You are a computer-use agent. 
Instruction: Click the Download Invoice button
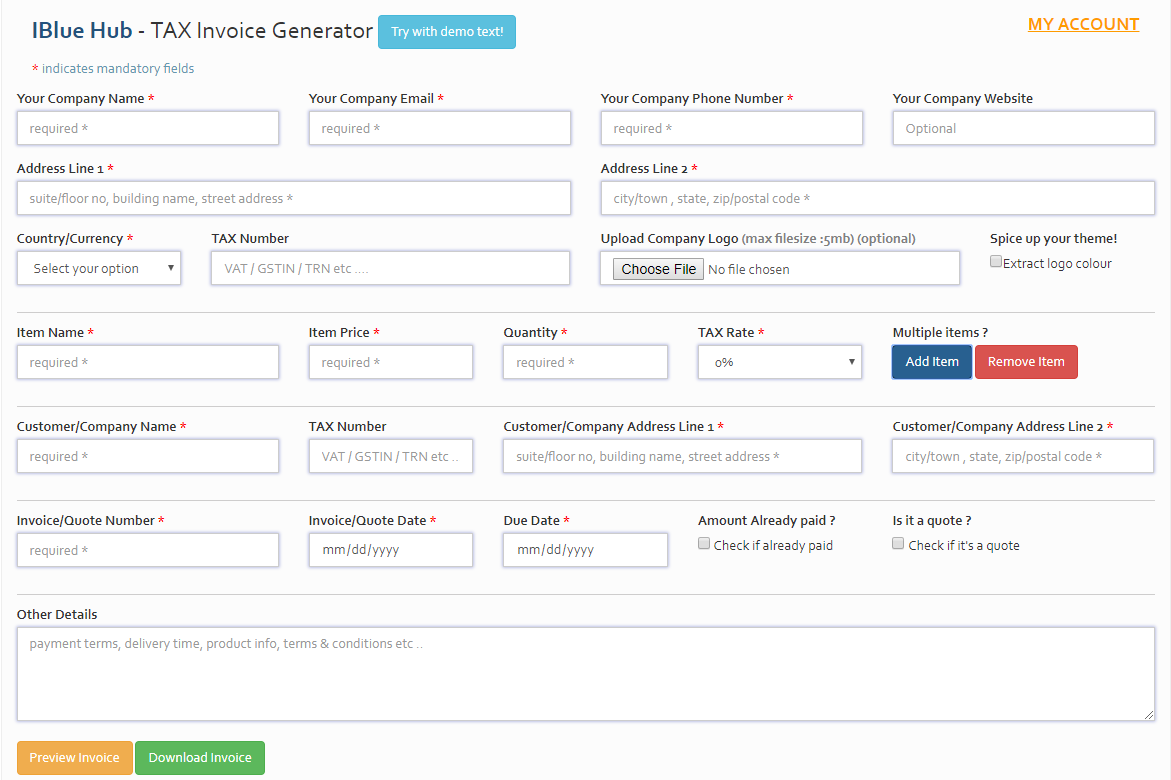click(200, 758)
